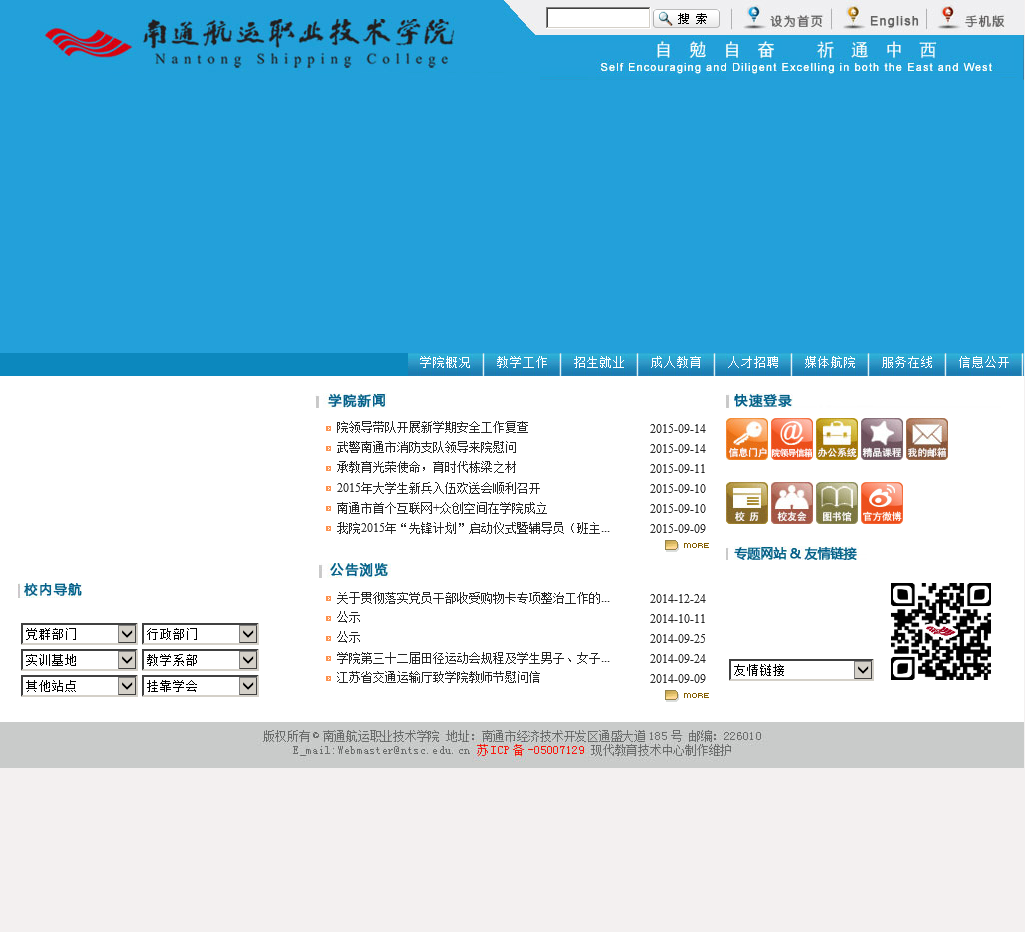Click the 学院新闻 section heading
The width and height of the screenshot is (1025, 932).
point(356,401)
